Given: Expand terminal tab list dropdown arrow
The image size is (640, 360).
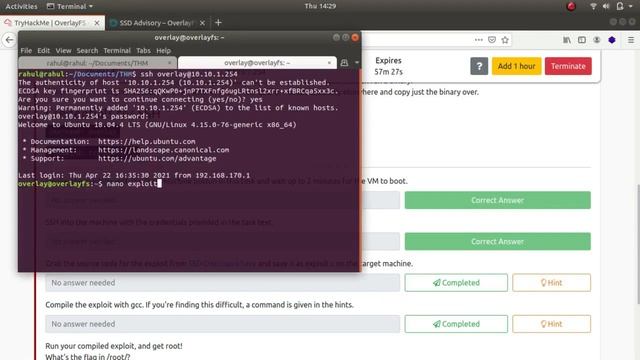Looking at the screenshot, I should click(x=356, y=63).
